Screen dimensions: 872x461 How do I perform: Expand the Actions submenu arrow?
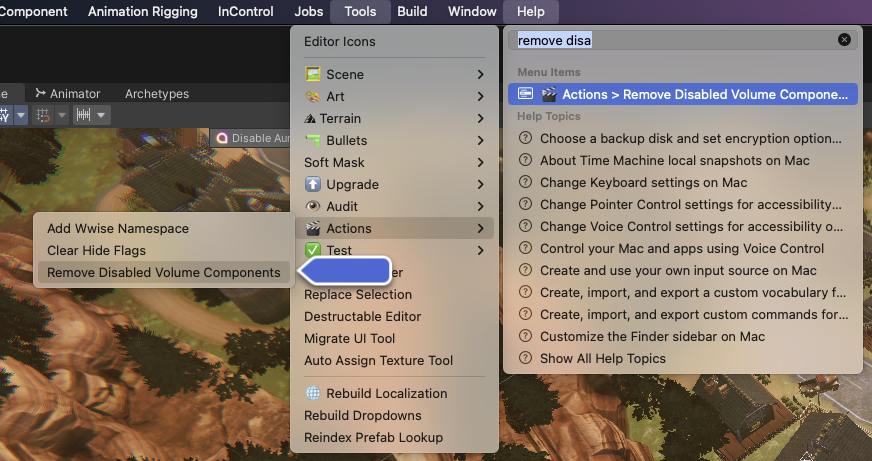click(480, 229)
